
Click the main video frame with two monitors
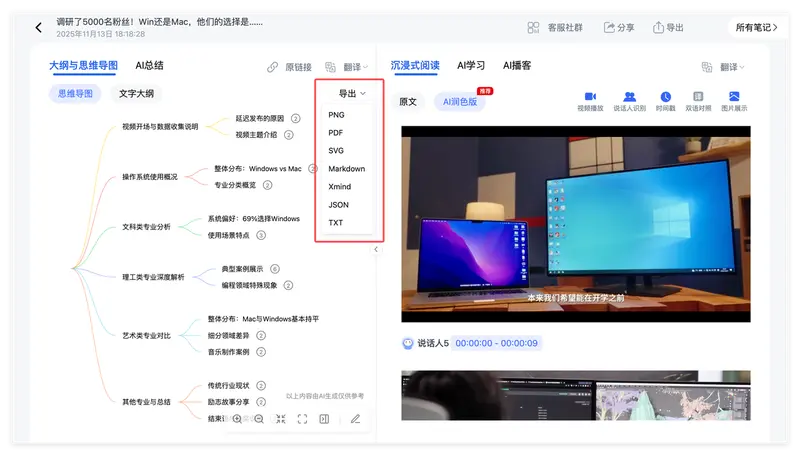[576, 224]
